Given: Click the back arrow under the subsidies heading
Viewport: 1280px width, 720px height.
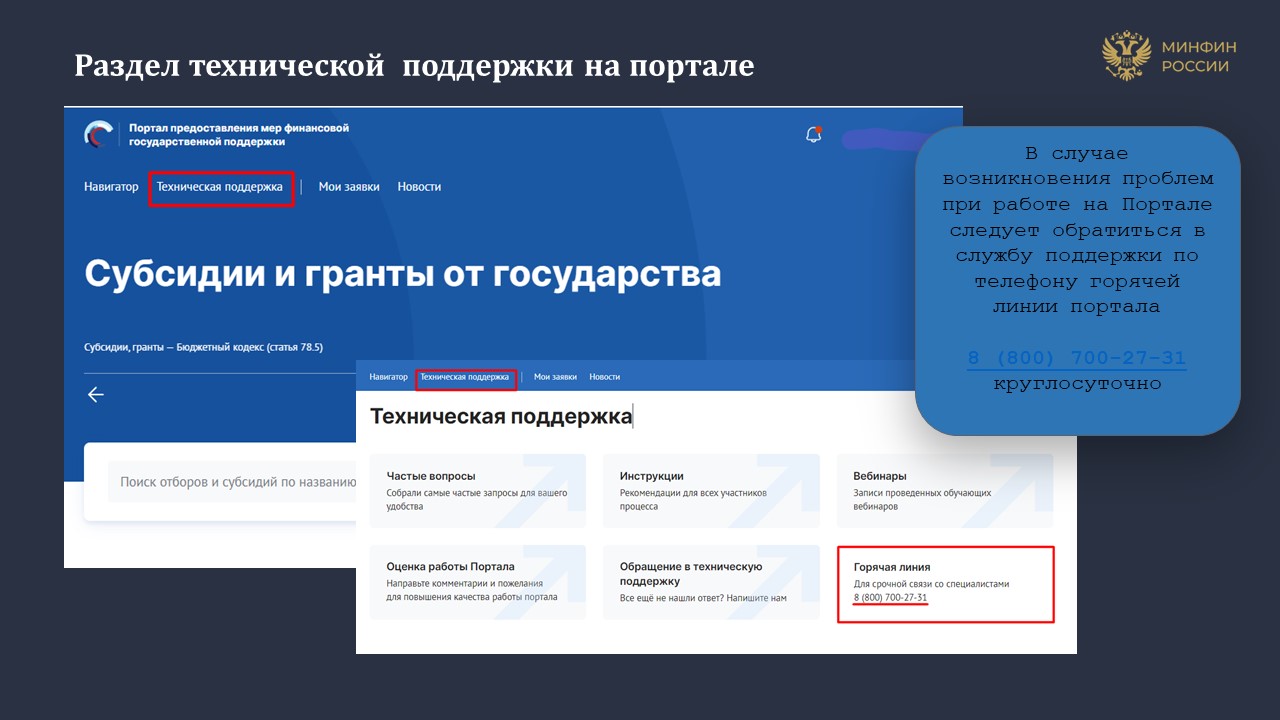Looking at the screenshot, I should click(x=96, y=395).
